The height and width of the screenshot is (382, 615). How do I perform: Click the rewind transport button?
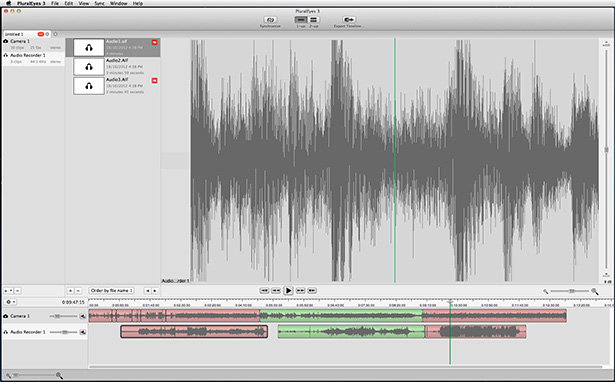point(276,291)
